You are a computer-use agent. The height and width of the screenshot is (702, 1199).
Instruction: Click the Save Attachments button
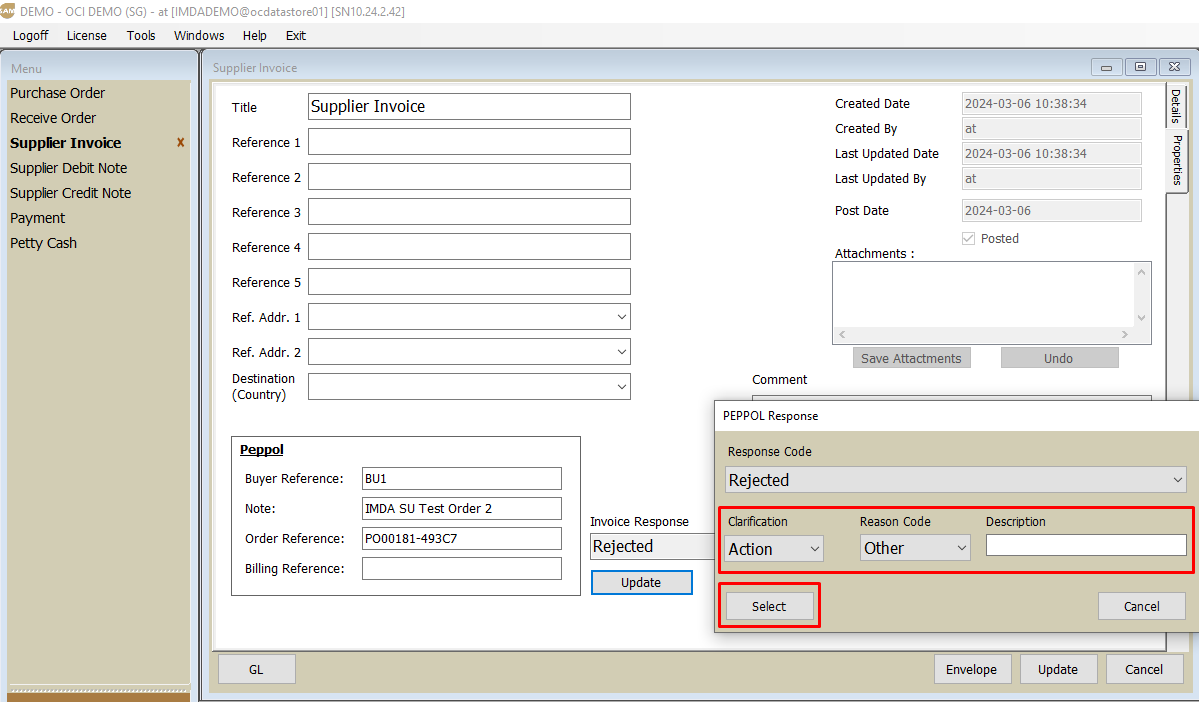[911, 359]
